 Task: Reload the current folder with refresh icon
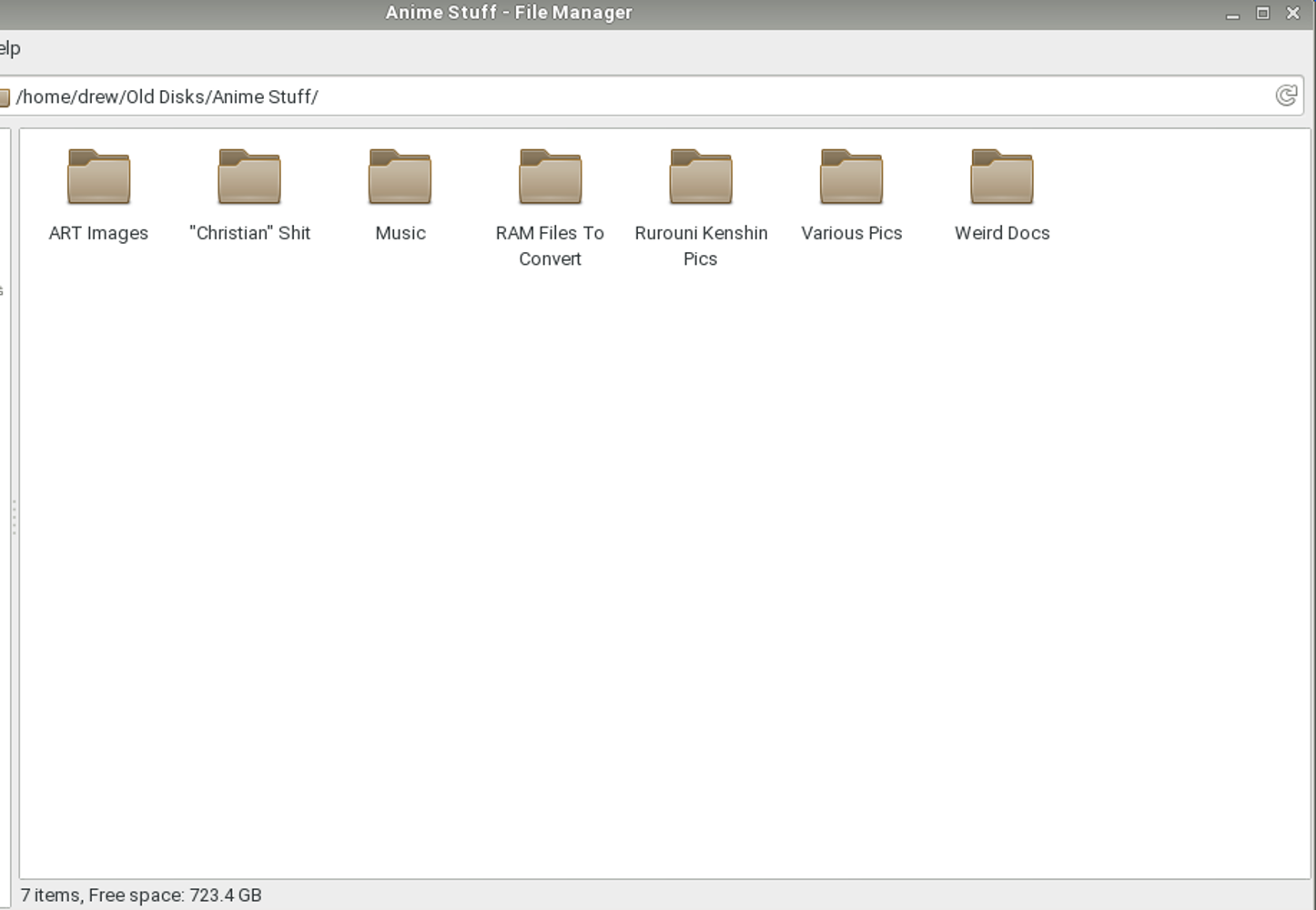1285,96
